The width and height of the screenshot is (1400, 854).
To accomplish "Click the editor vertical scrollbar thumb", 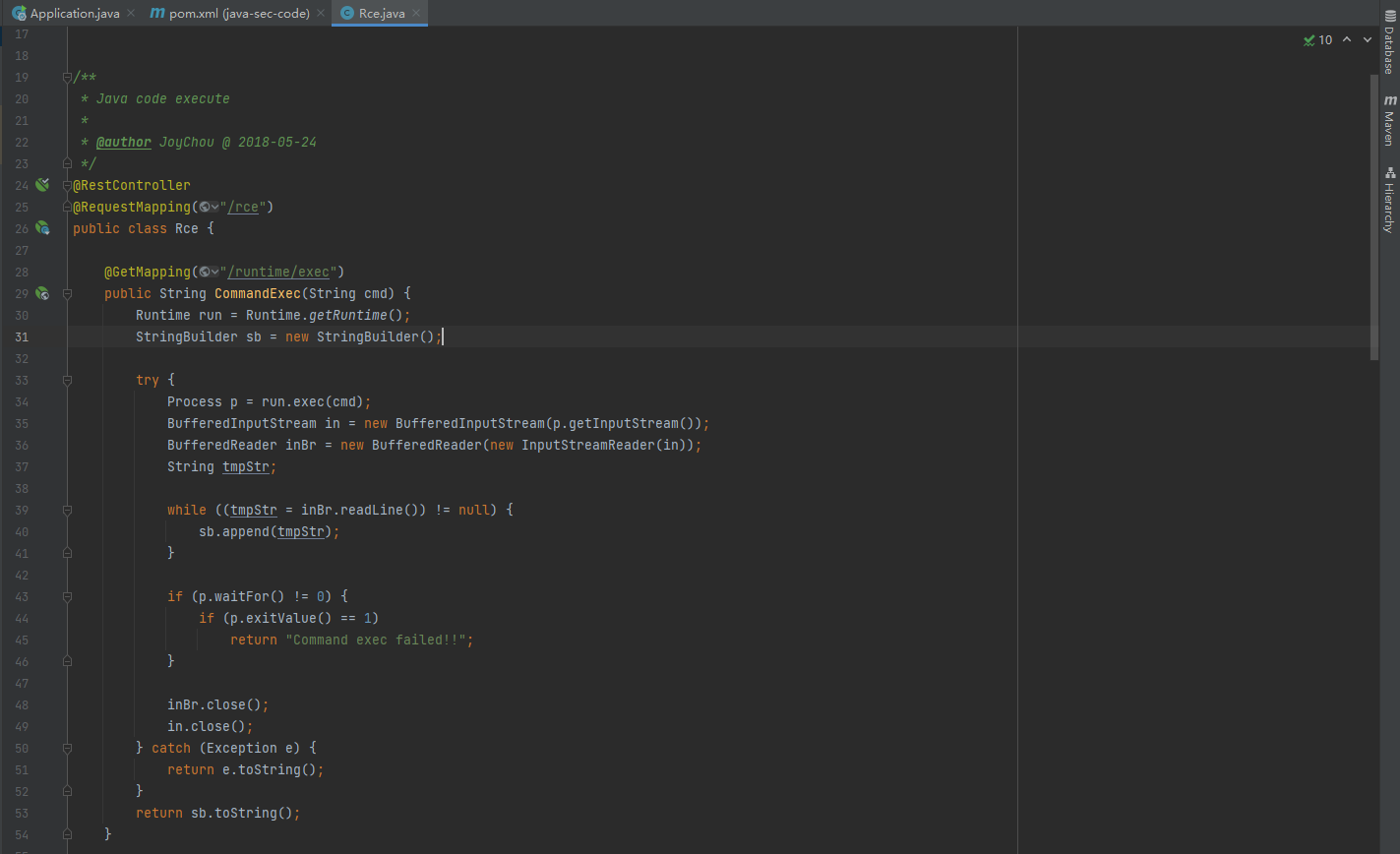I will (1374, 216).
